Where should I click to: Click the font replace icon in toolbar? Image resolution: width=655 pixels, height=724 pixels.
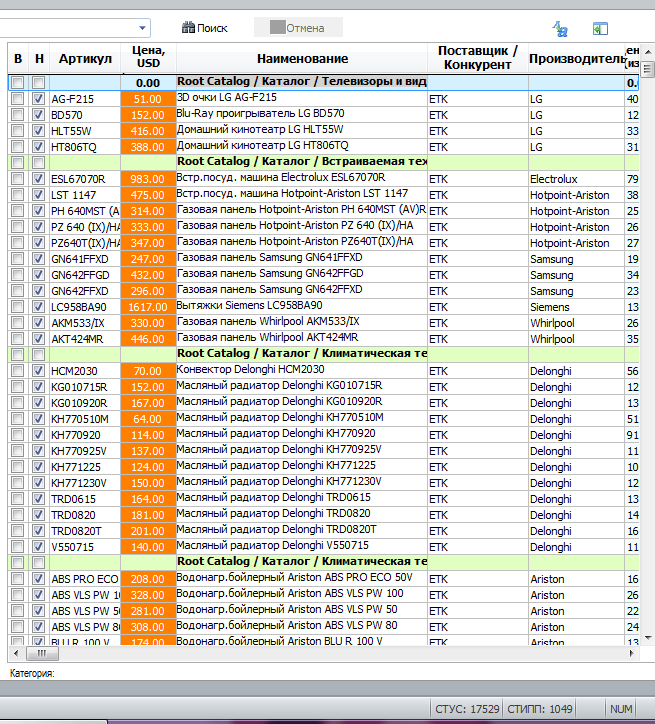click(x=560, y=29)
